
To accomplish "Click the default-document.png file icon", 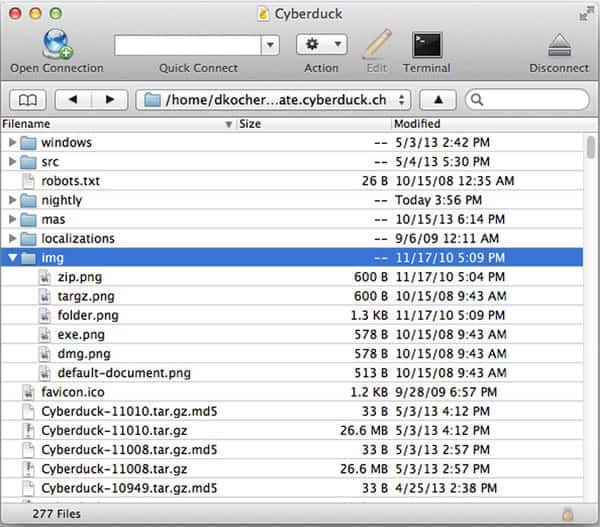I will [45, 373].
